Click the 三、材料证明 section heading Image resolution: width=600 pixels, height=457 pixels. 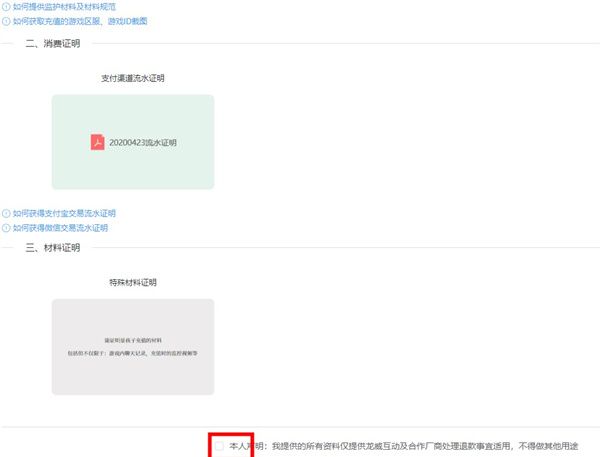point(52,247)
